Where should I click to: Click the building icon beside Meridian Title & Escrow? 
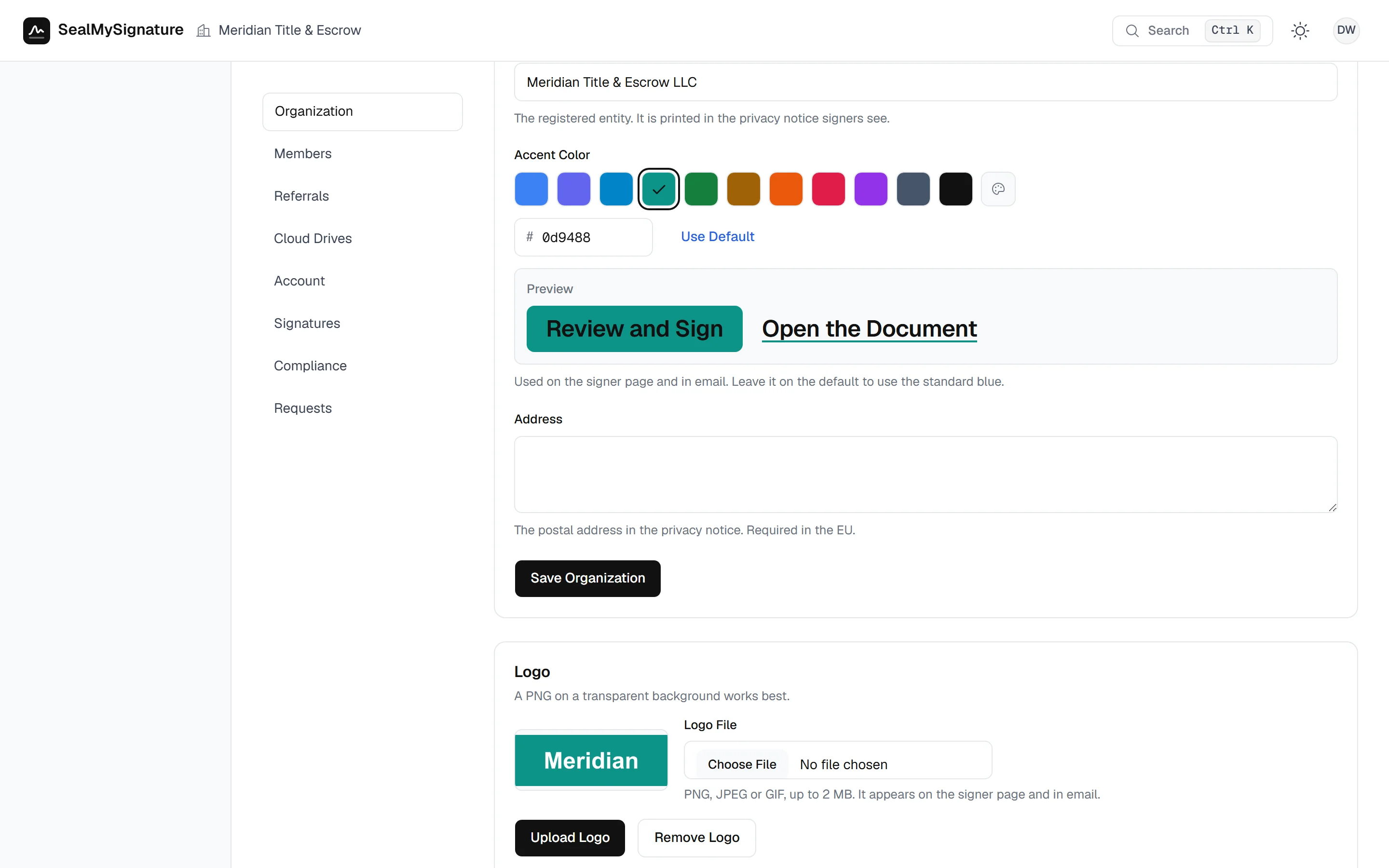pyautogui.click(x=203, y=30)
